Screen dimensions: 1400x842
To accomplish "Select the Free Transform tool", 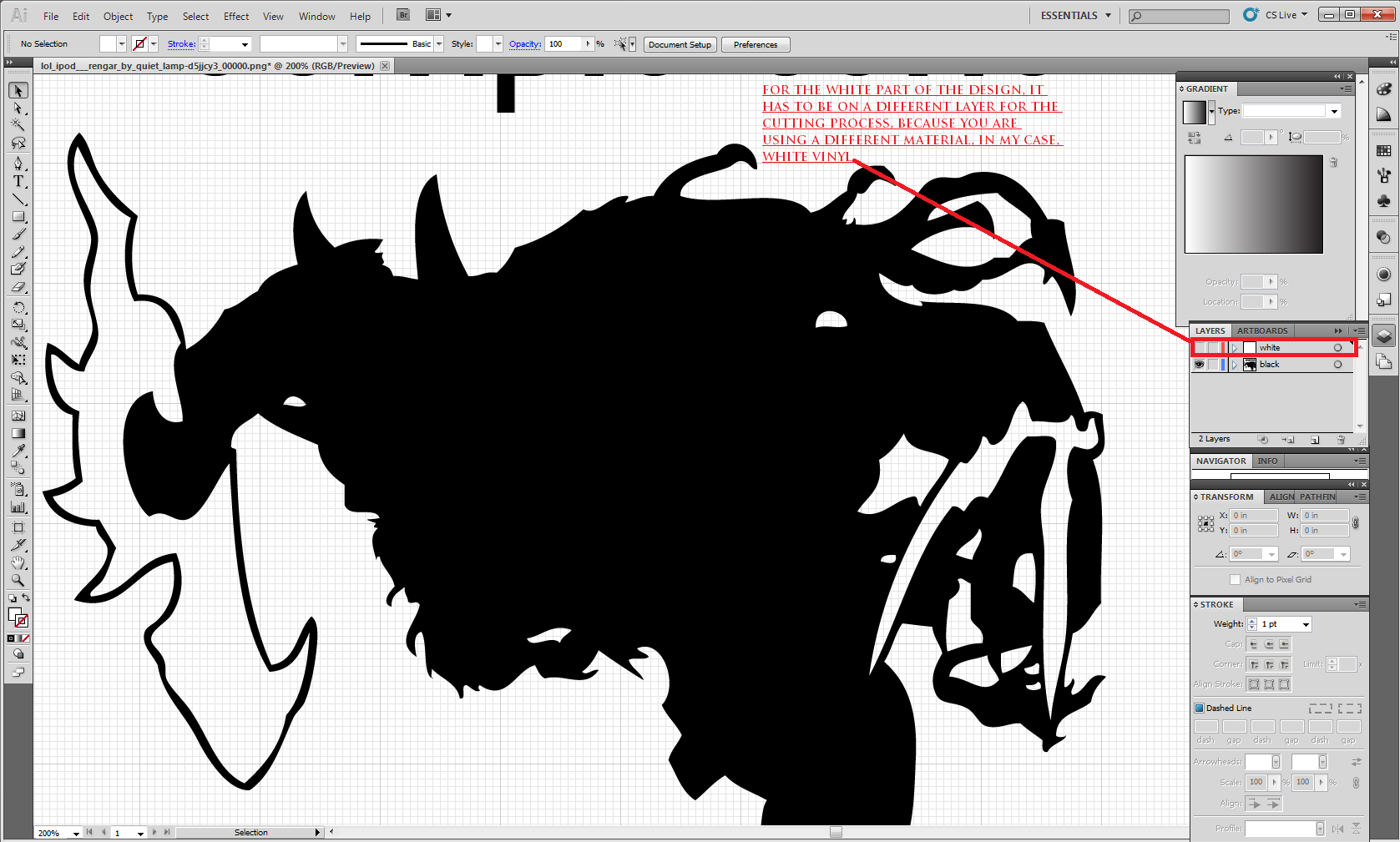I will [x=18, y=360].
